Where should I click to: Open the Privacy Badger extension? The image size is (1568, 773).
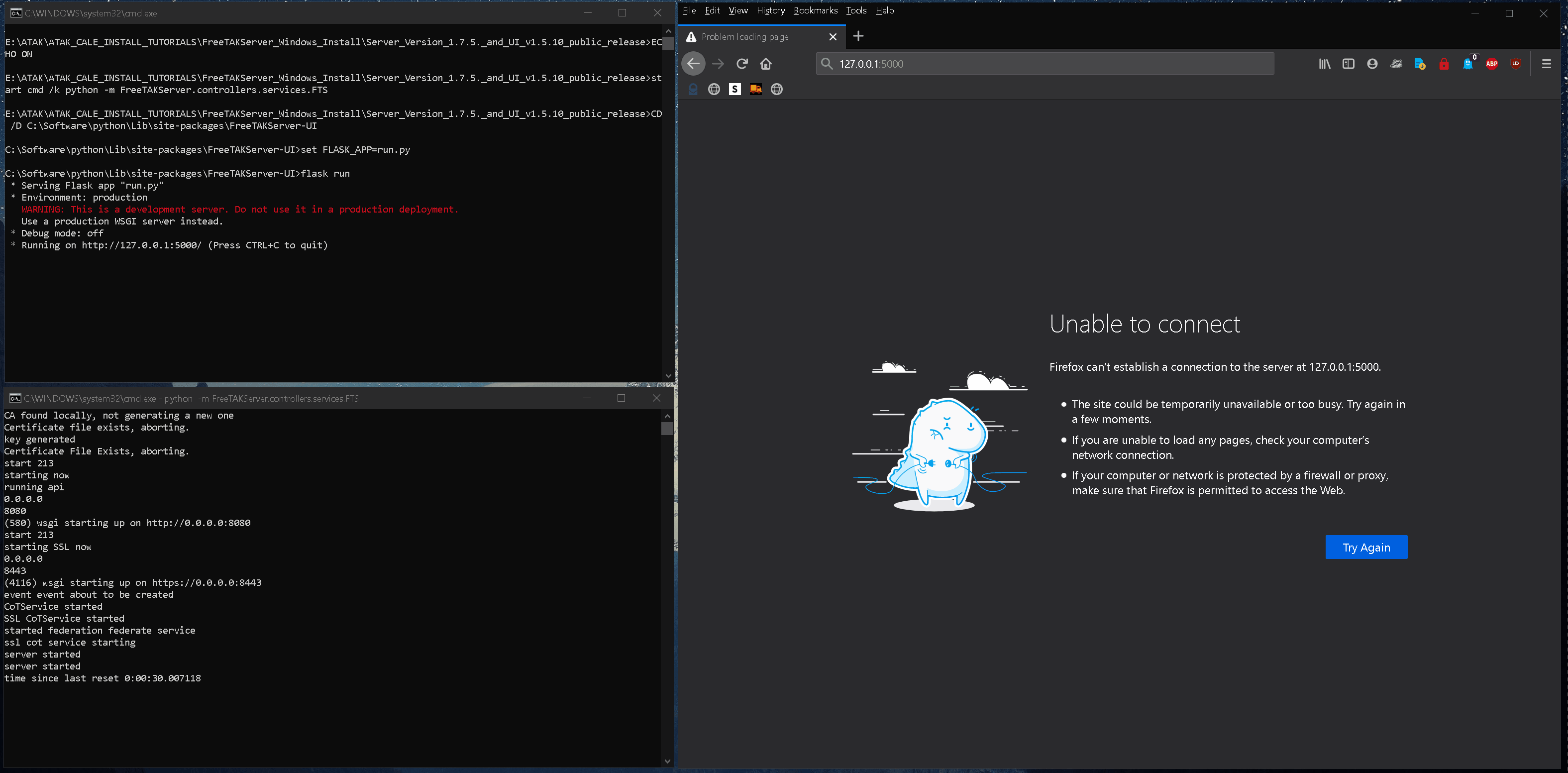tap(1396, 64)
